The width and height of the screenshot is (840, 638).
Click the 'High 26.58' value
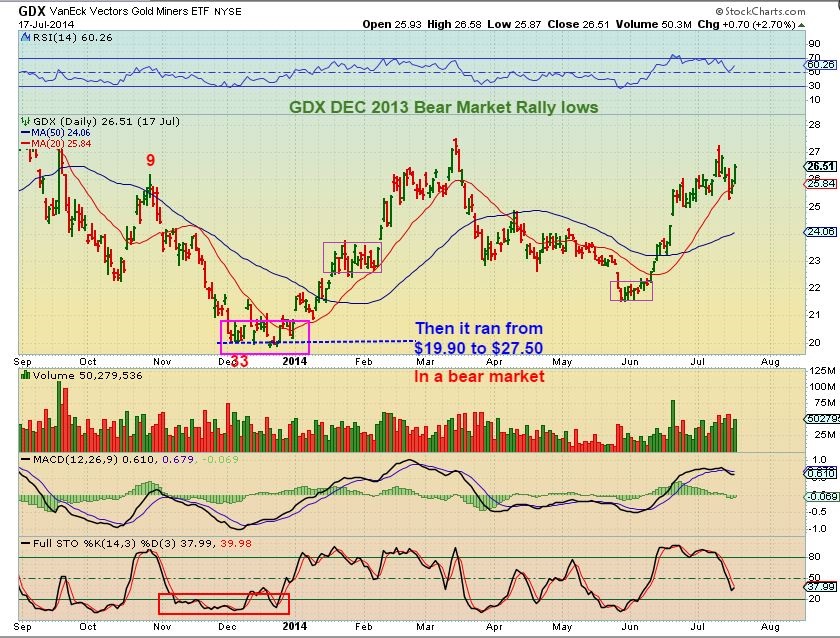point(454,24)
